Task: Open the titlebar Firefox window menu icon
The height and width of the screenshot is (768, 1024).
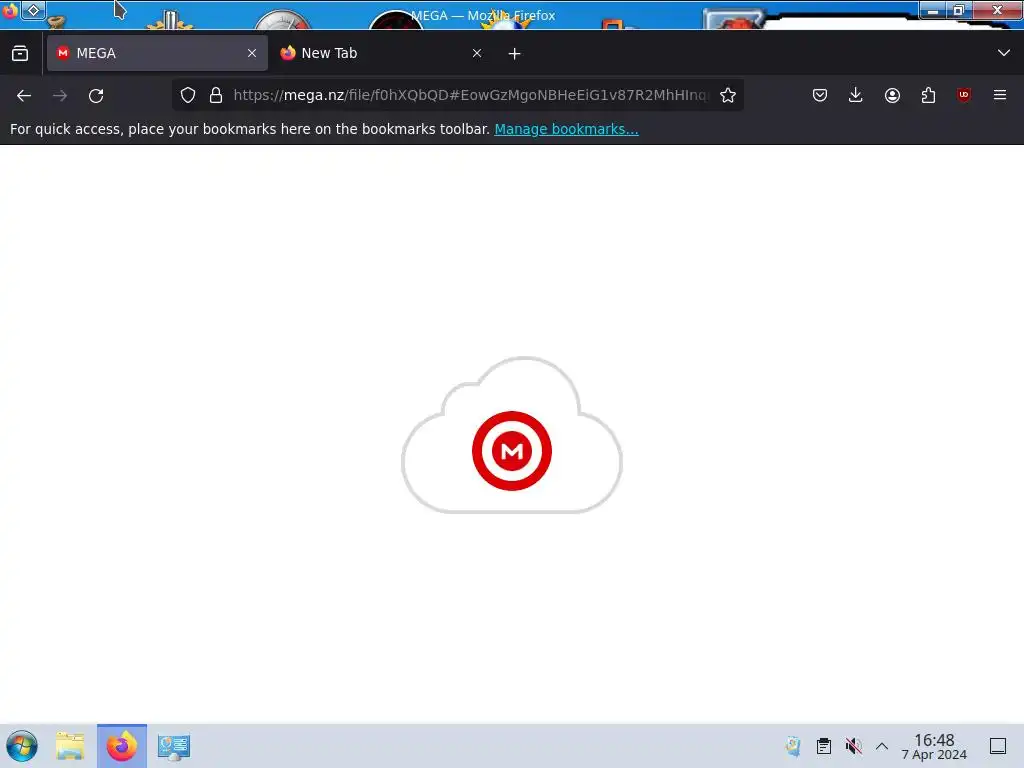Action: [x=9, y=10]
